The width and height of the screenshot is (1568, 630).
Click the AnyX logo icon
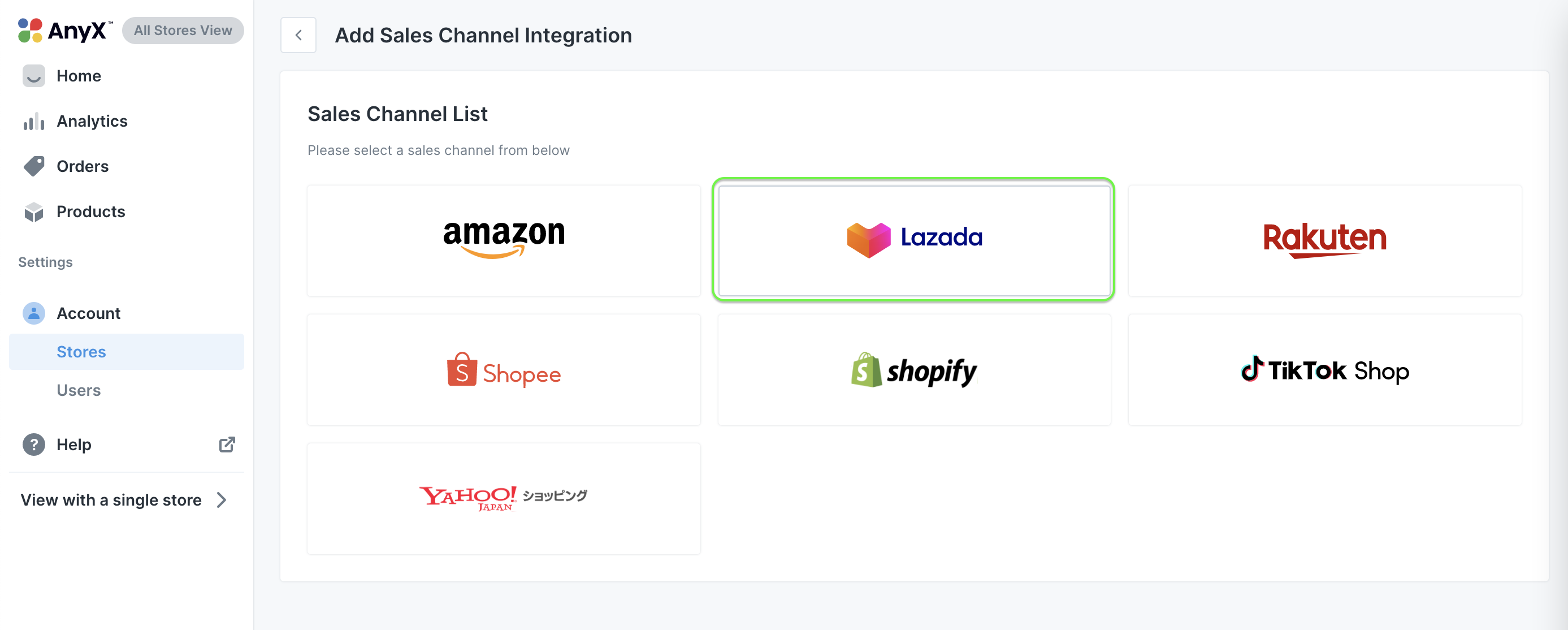pos(30,31)
